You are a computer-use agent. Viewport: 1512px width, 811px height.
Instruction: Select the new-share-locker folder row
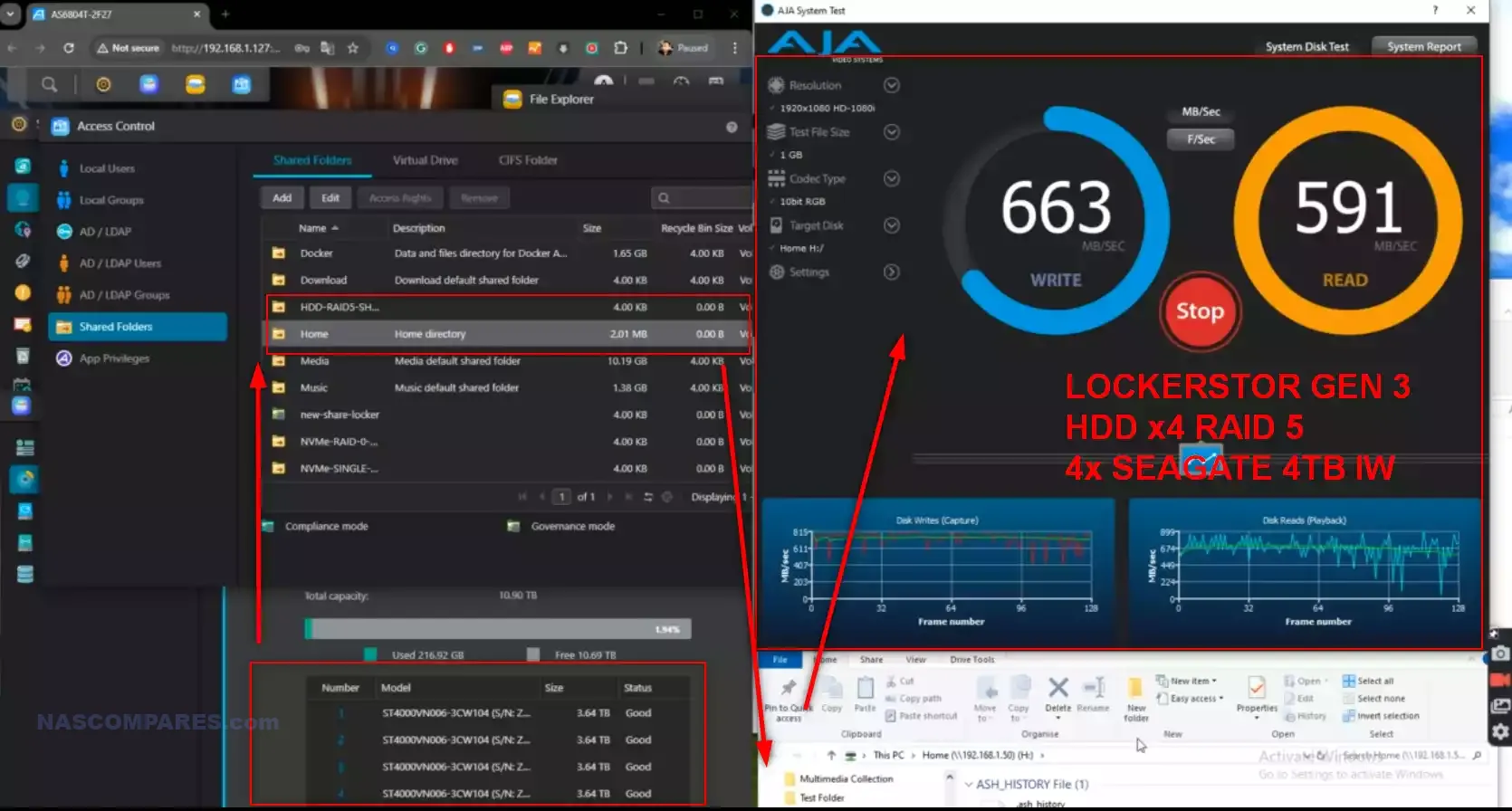point(508,415)
